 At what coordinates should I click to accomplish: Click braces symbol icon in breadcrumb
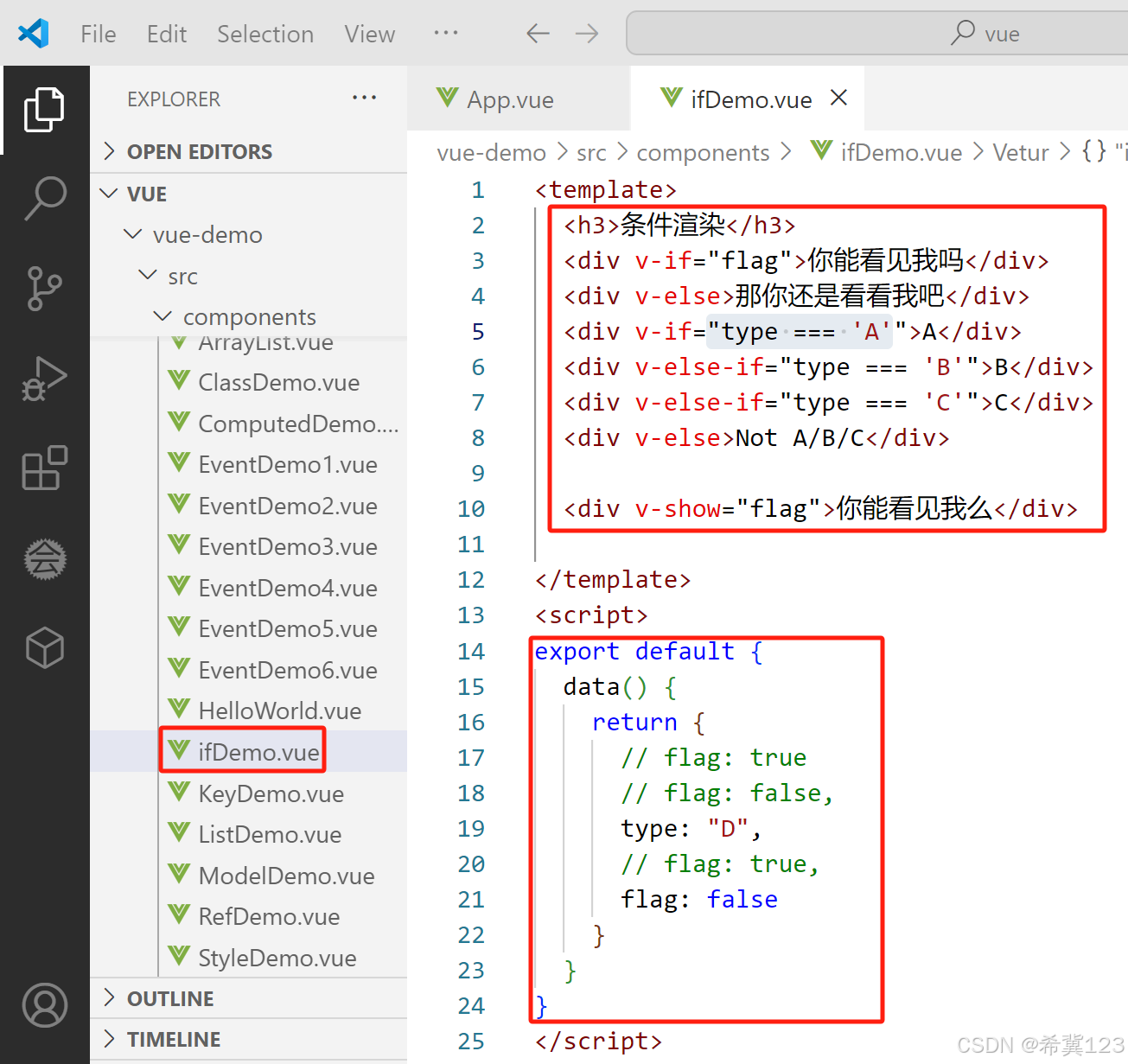click(x=1093, y=151)
